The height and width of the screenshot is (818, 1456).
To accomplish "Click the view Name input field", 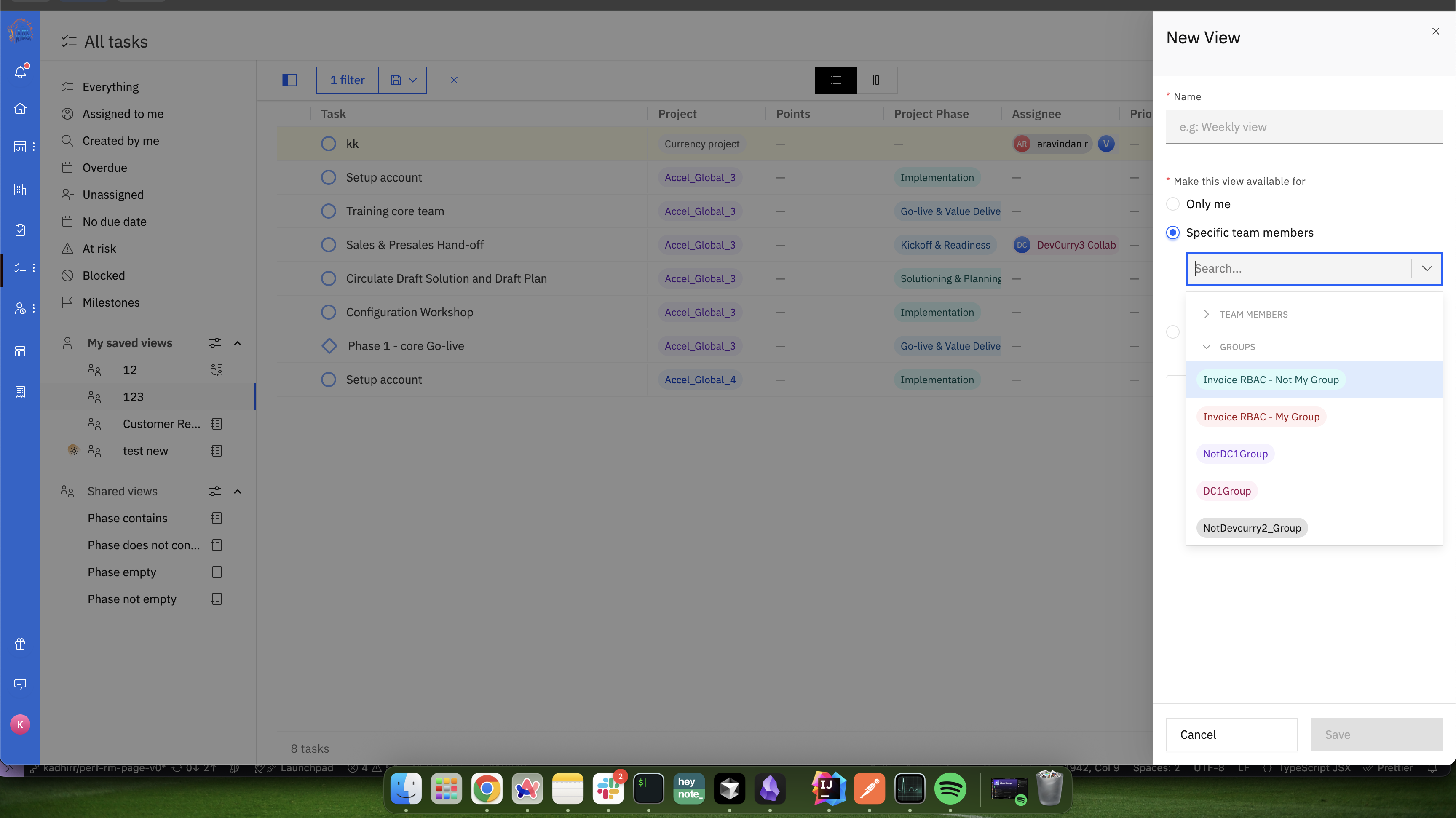I will click(x=1303, y=127).
